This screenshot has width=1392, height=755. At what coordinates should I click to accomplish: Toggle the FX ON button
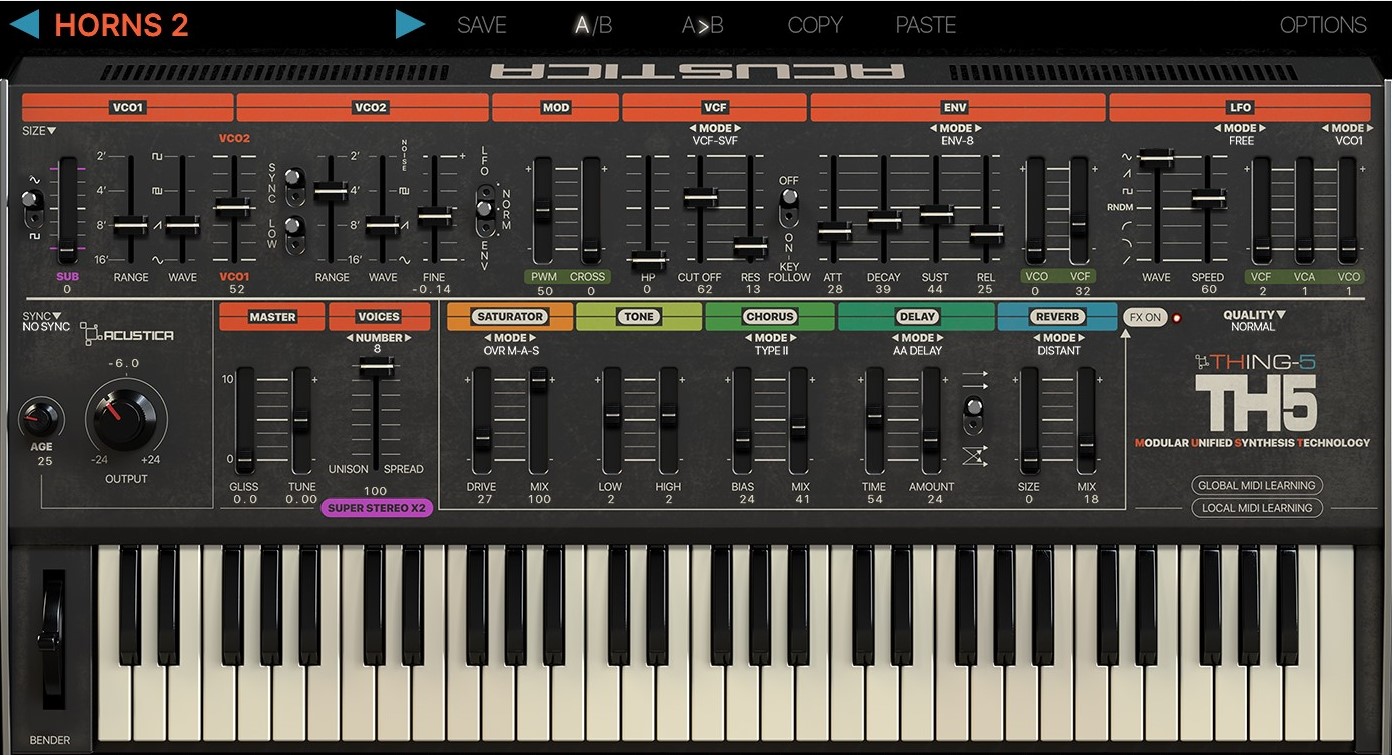click(1144, 317)
